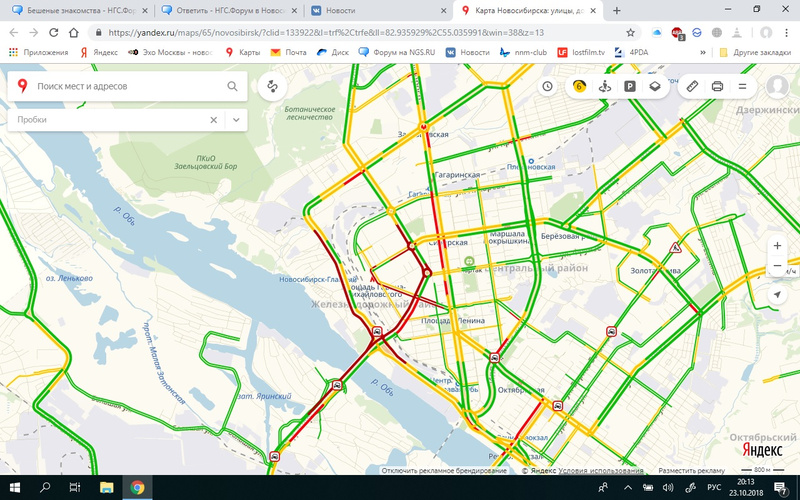Expand the Пробки panel chevron

coord(236,120)
